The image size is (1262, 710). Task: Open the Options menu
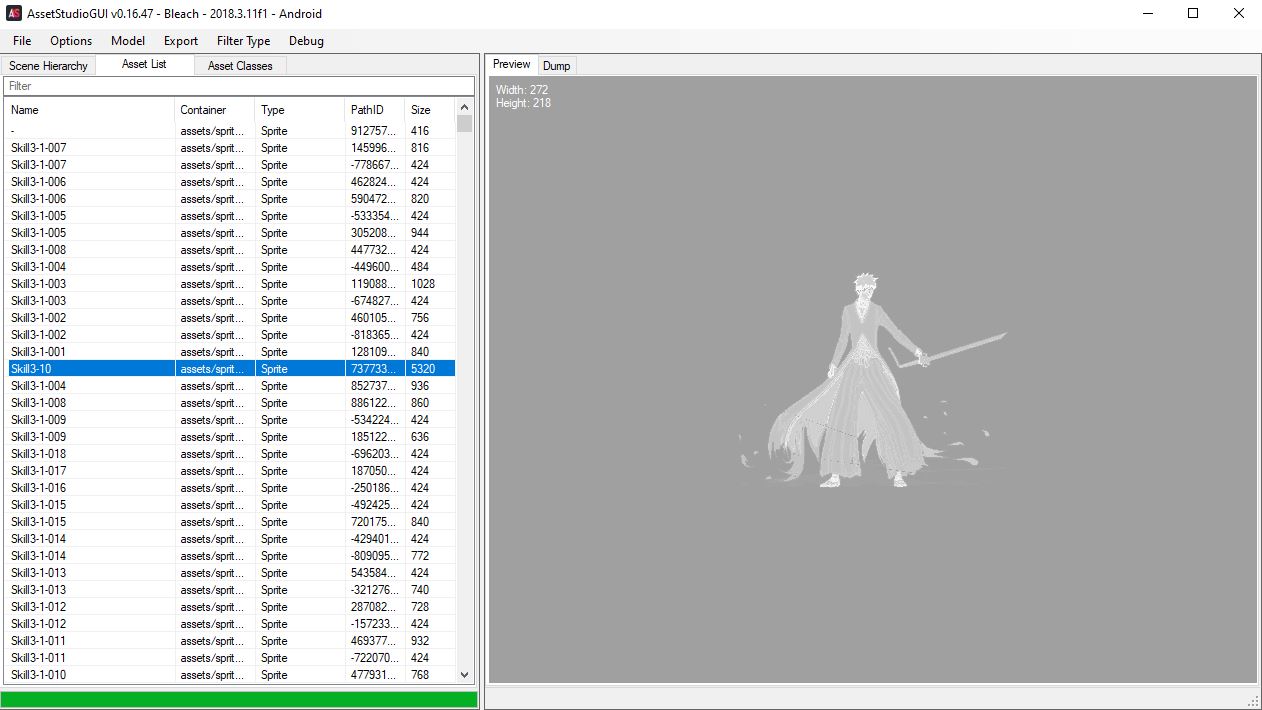click(71, 41)
